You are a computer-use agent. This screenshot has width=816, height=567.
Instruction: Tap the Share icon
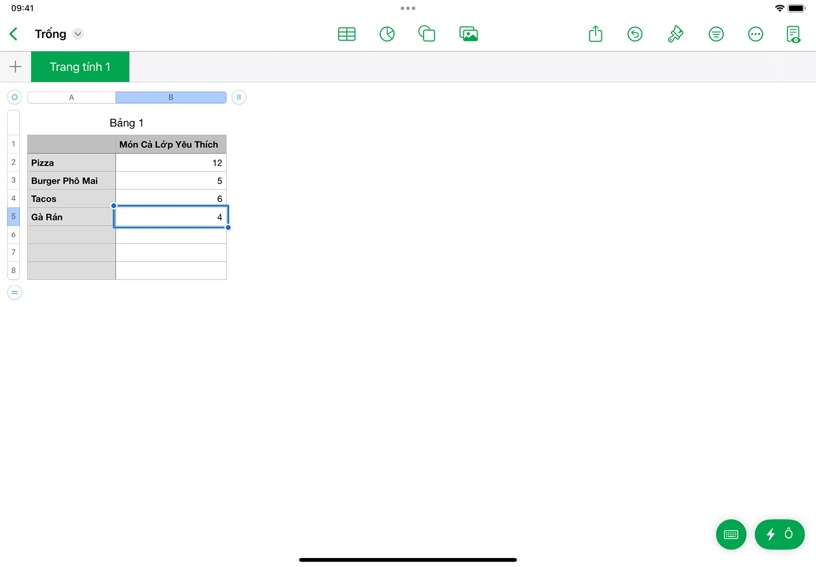point(596,34)
